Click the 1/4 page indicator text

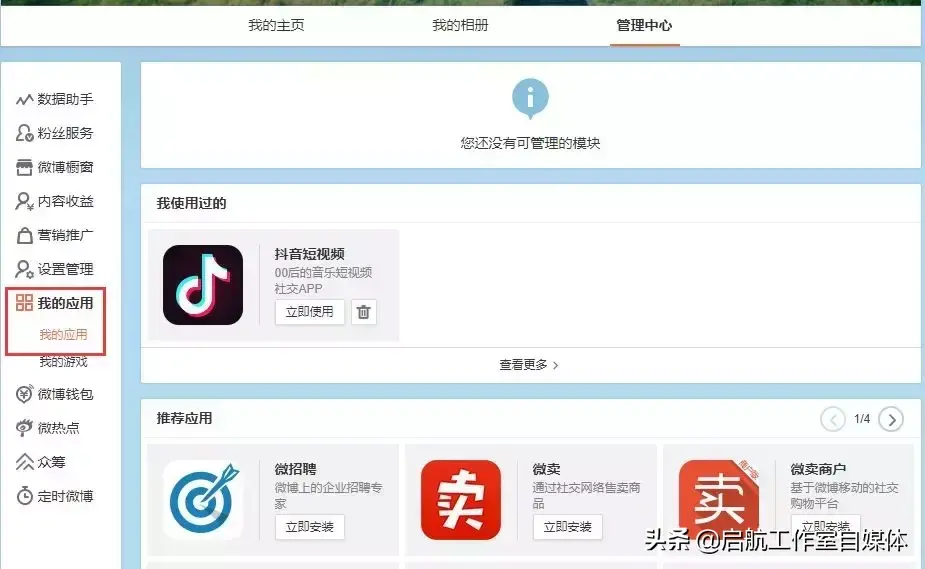(x=862, y=419)
